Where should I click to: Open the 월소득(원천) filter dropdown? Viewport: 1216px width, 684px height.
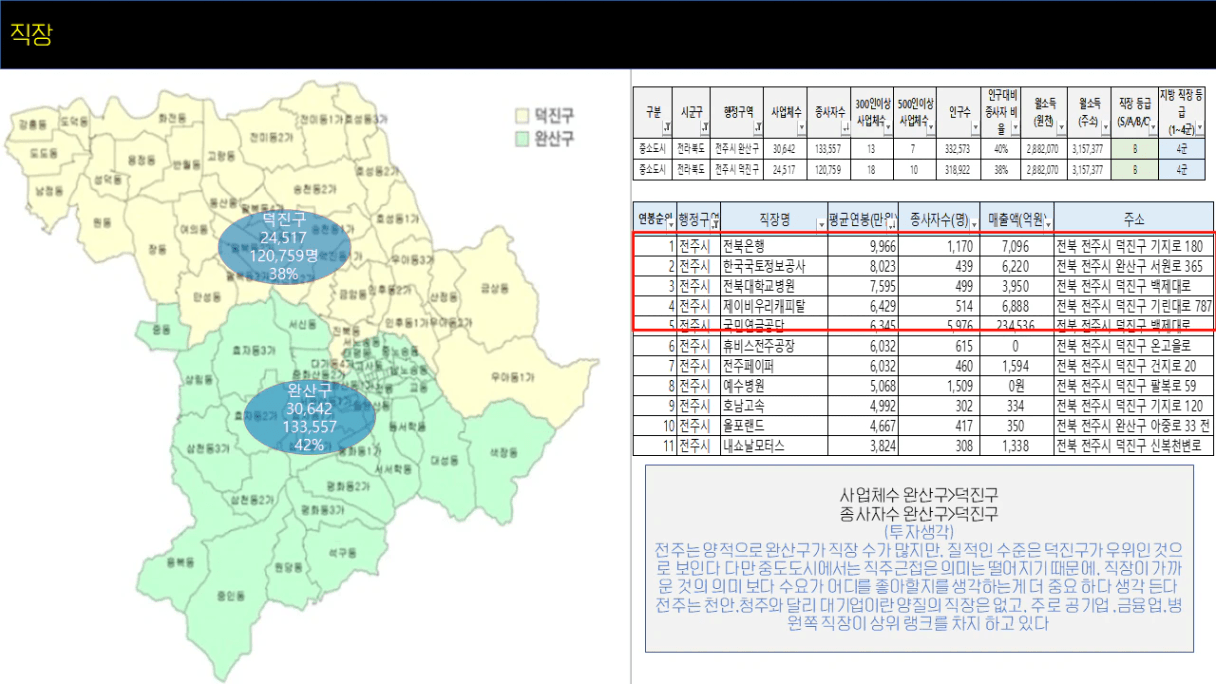(1061, 129)
